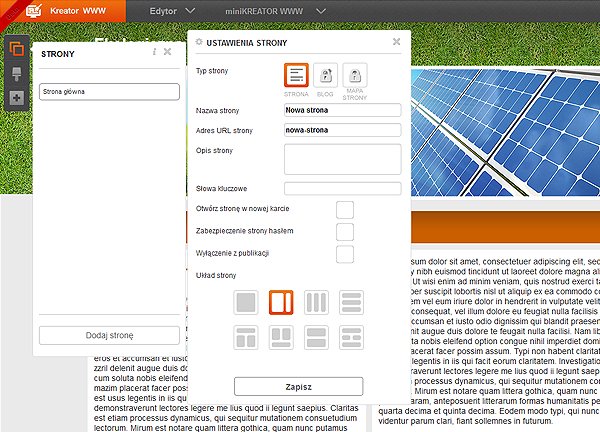
Task: Click the info icon in STRONY panel
Action: click(x=154, y=52)
